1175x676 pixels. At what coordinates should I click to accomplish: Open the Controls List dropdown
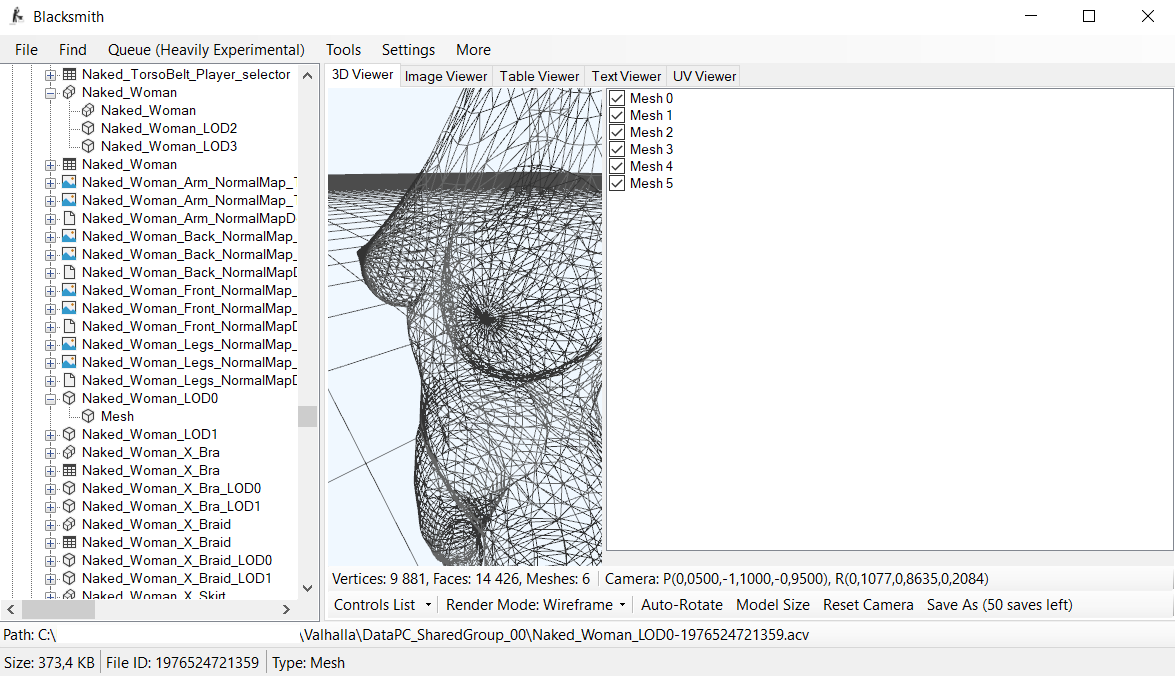tap(382, 605)
